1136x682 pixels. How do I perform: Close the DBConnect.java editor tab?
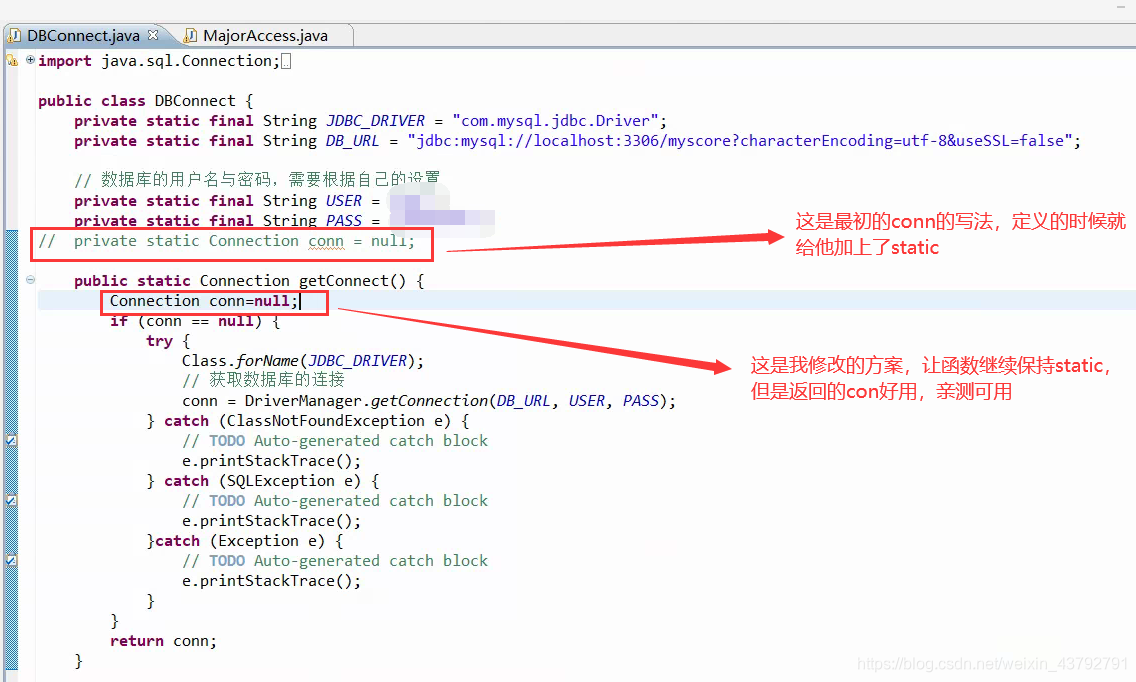(x=152, y=33)
